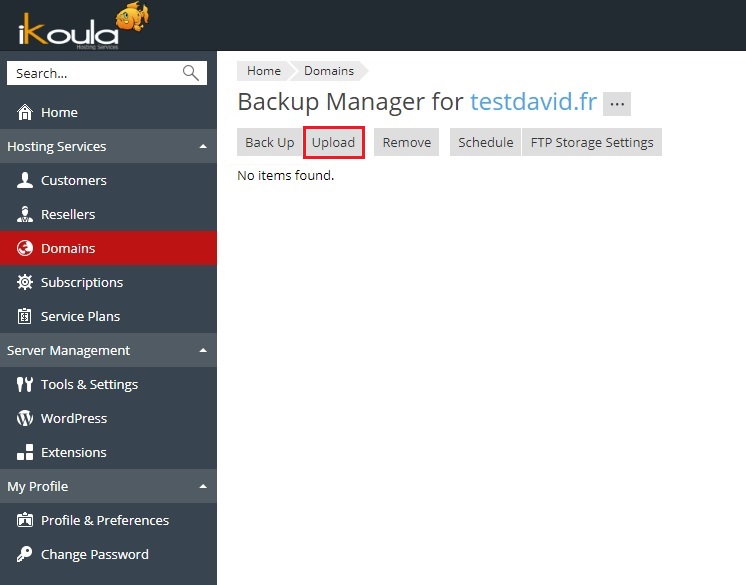Open Extensions menu item
Image resolution: width=746 pixels, height=585 pixels.
[x=108, y=452]
